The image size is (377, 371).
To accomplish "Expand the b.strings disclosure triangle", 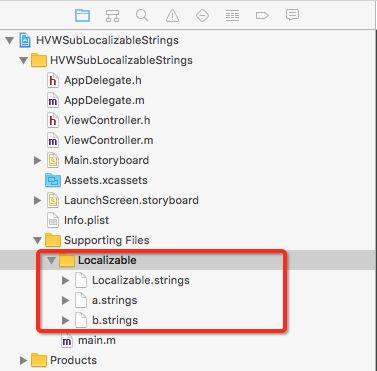I will (x=66, y=320).
